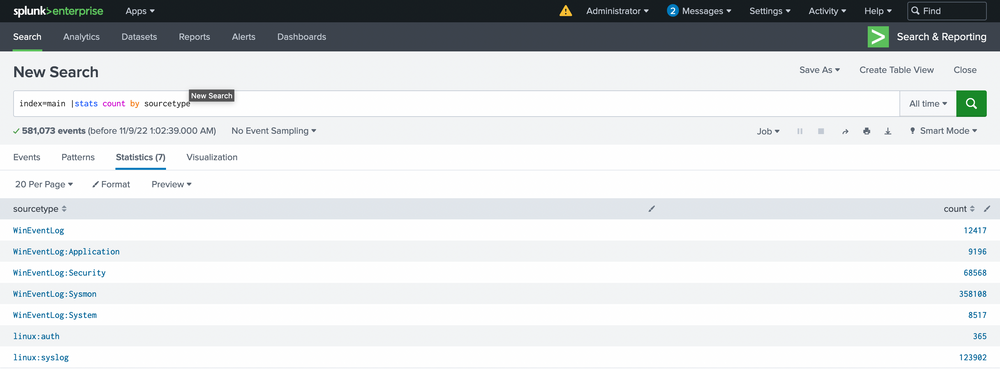Click the WinEventLog:Sysmon sourcetype
The width and height of the screenshot is (1000, 370).
pyautogui.click(x=55, y=294)
